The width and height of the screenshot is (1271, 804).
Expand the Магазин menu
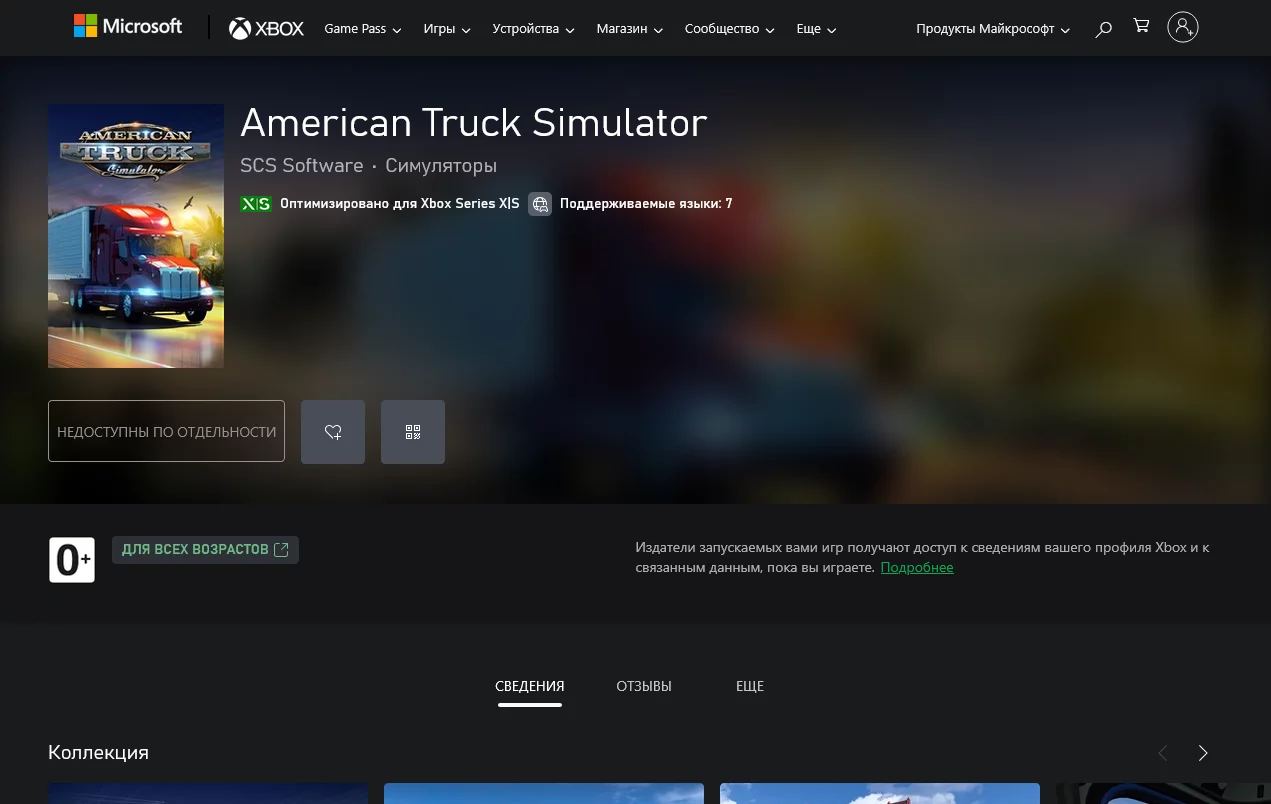(x=630, y=29)
